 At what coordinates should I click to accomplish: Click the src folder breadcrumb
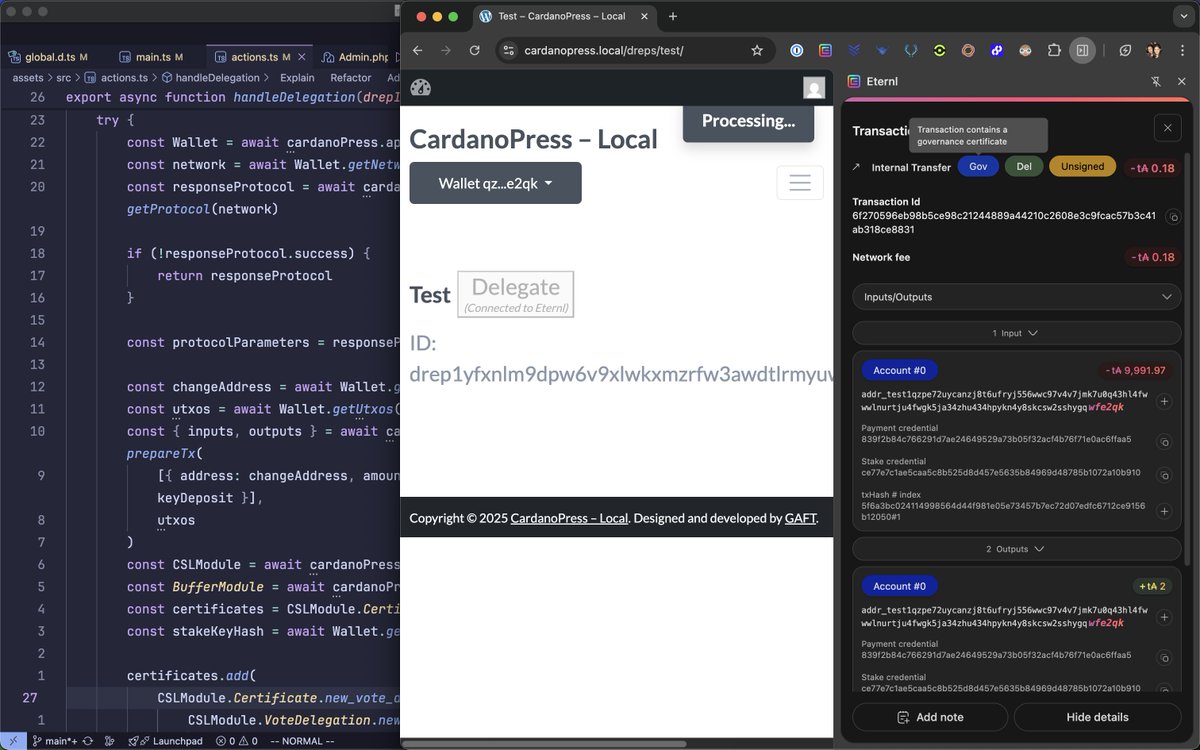tap(63, 77)
